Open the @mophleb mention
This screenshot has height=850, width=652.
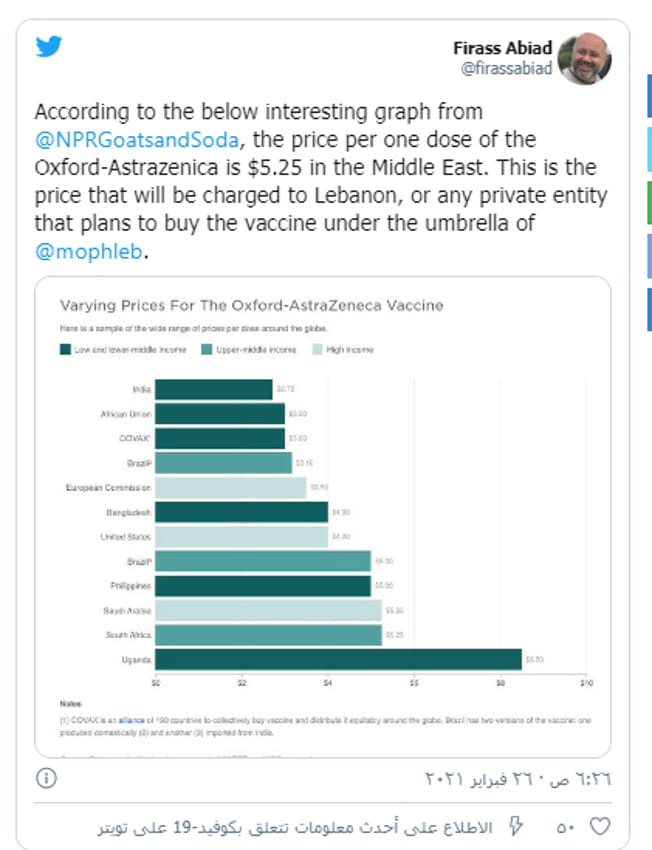[88, 252]
